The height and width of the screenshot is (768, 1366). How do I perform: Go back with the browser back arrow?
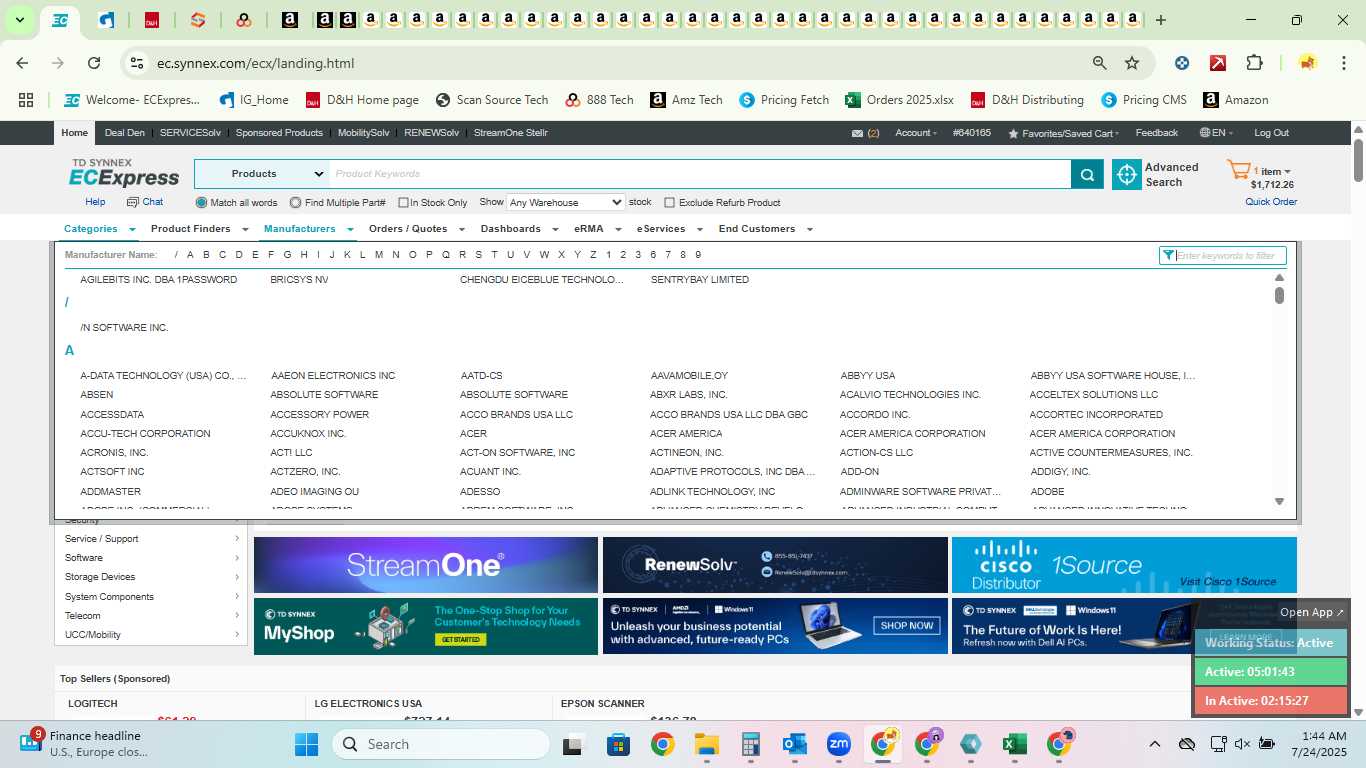tap(22, 63)
